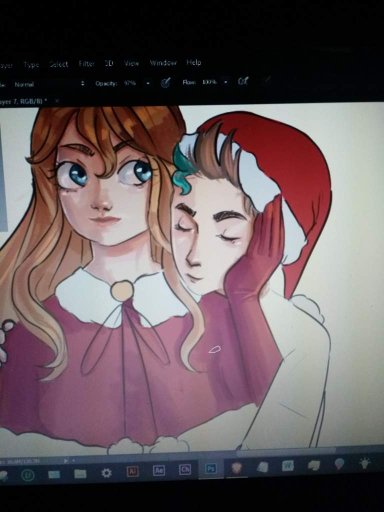Open the Opacity slider dropdown arrow
This screenshot has height=512, width=384.
148,83
